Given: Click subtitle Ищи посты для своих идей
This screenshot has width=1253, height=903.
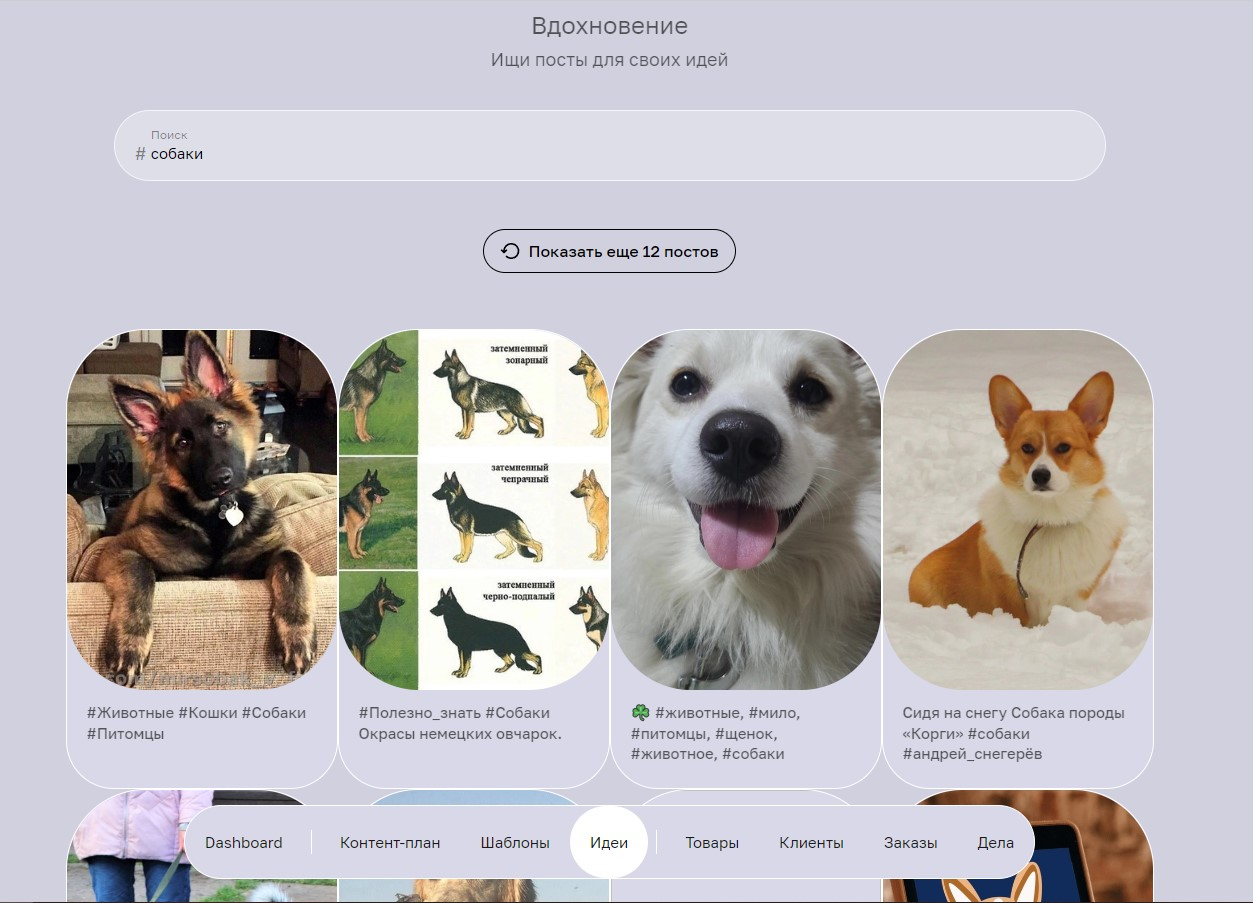Looking at the screenshot, I should click(x=609, y=60).
